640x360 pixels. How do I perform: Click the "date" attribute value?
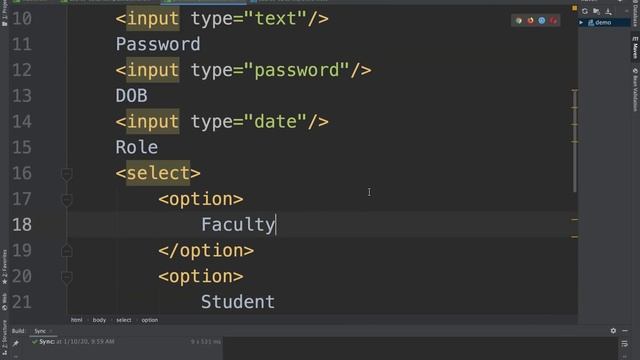(x=275, y=122)
